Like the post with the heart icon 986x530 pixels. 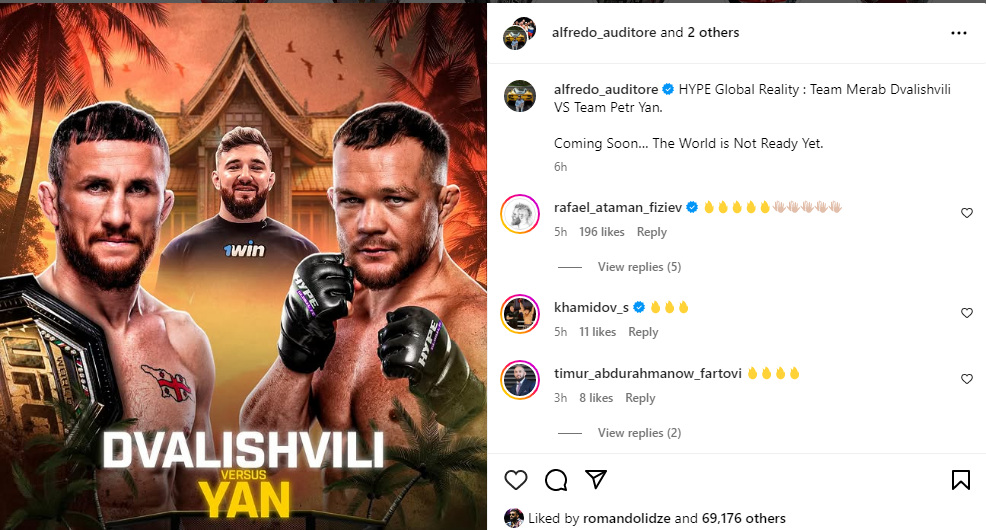516,480
